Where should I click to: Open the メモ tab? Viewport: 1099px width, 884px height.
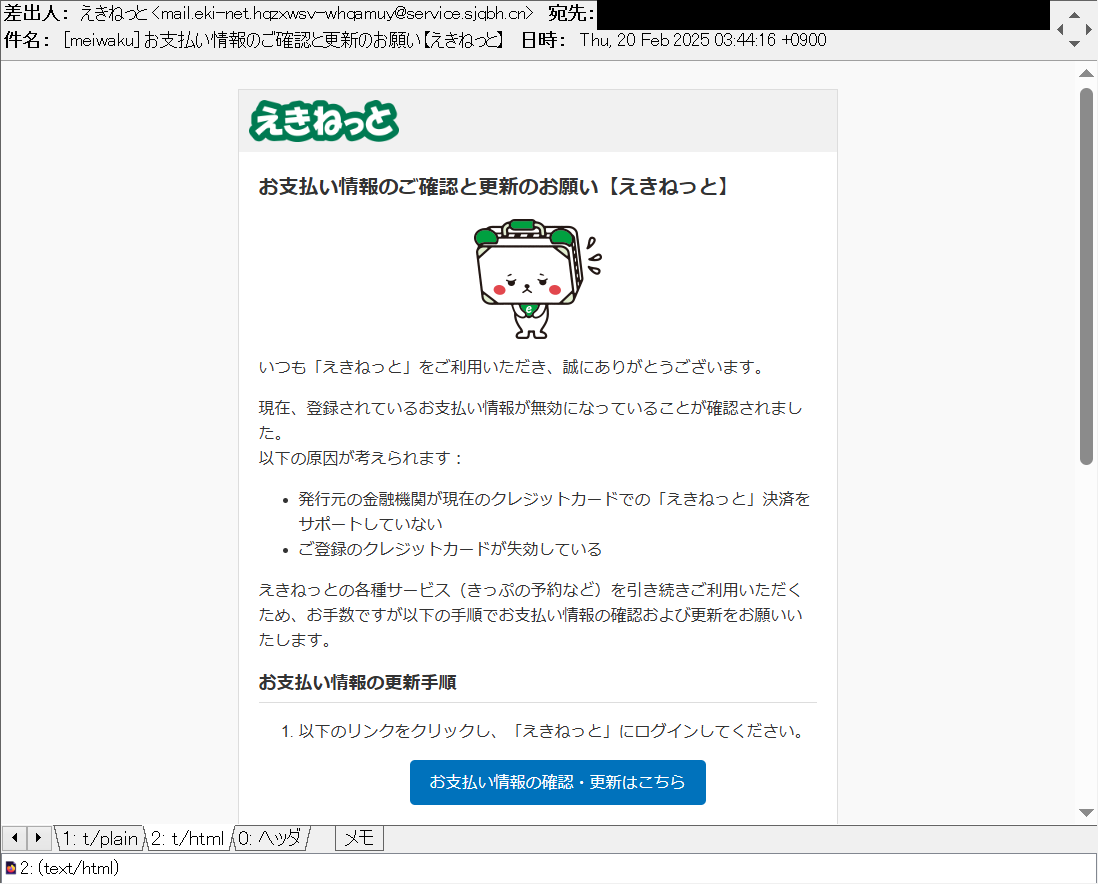(x=360, y=838)
